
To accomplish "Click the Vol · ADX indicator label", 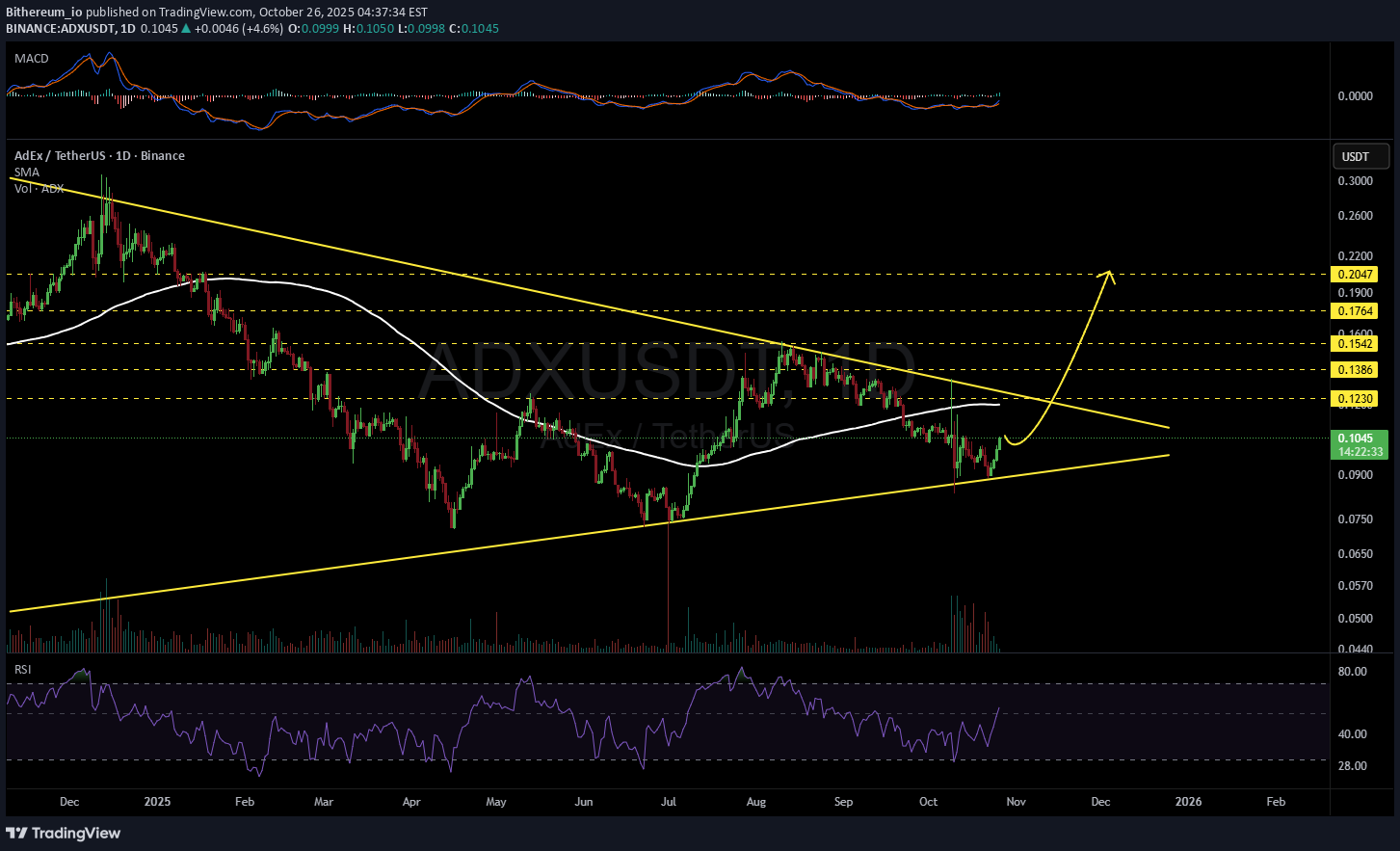I will pos(39,189).
